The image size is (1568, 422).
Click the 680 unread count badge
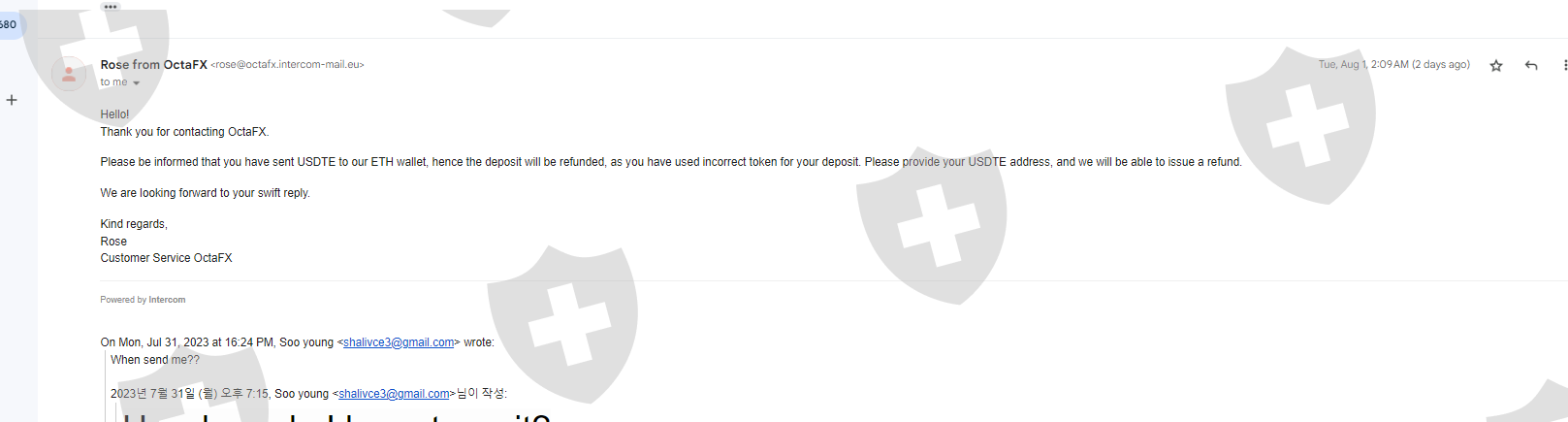point(9,24)
